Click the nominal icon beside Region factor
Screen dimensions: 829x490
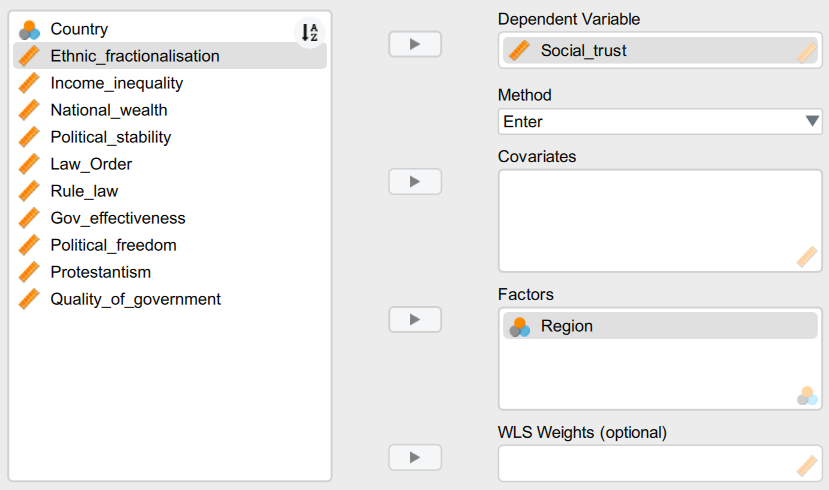click(519, 326)
